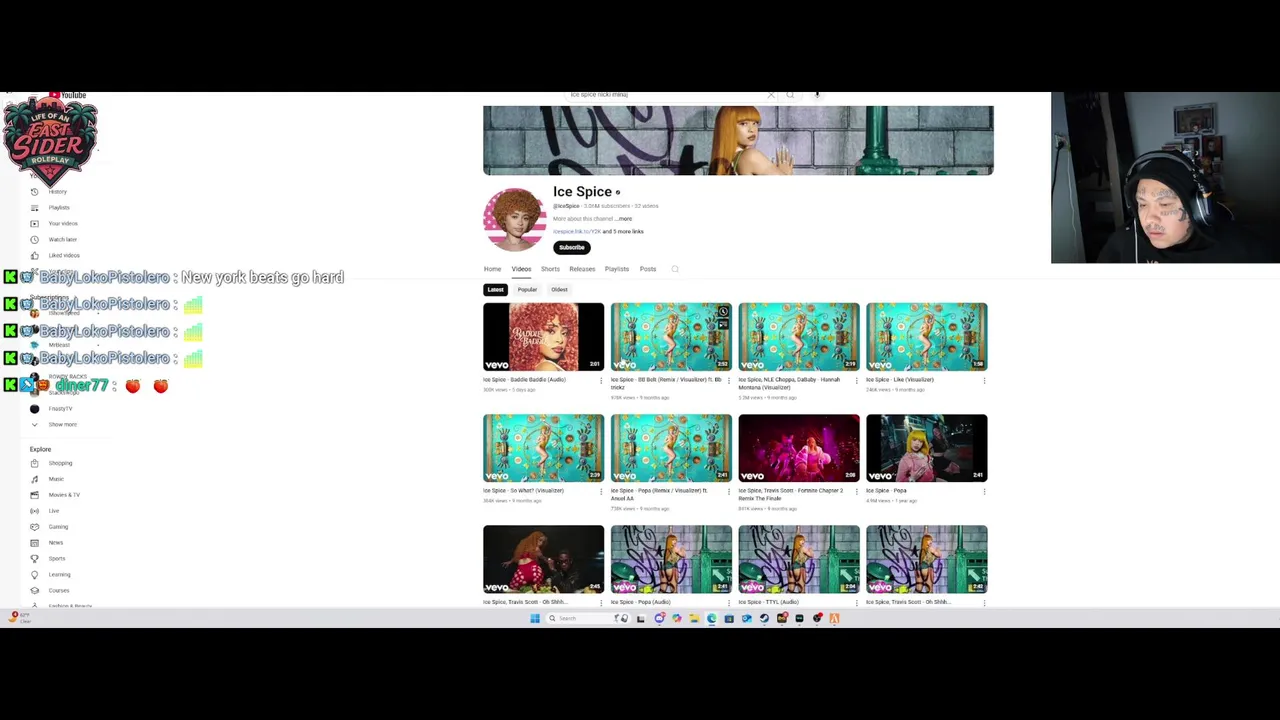This screenshot has height=720, width=1280.
Task: Open BB Belt Remix Visualizer thumbnail
Action: (x=671, y=337)
